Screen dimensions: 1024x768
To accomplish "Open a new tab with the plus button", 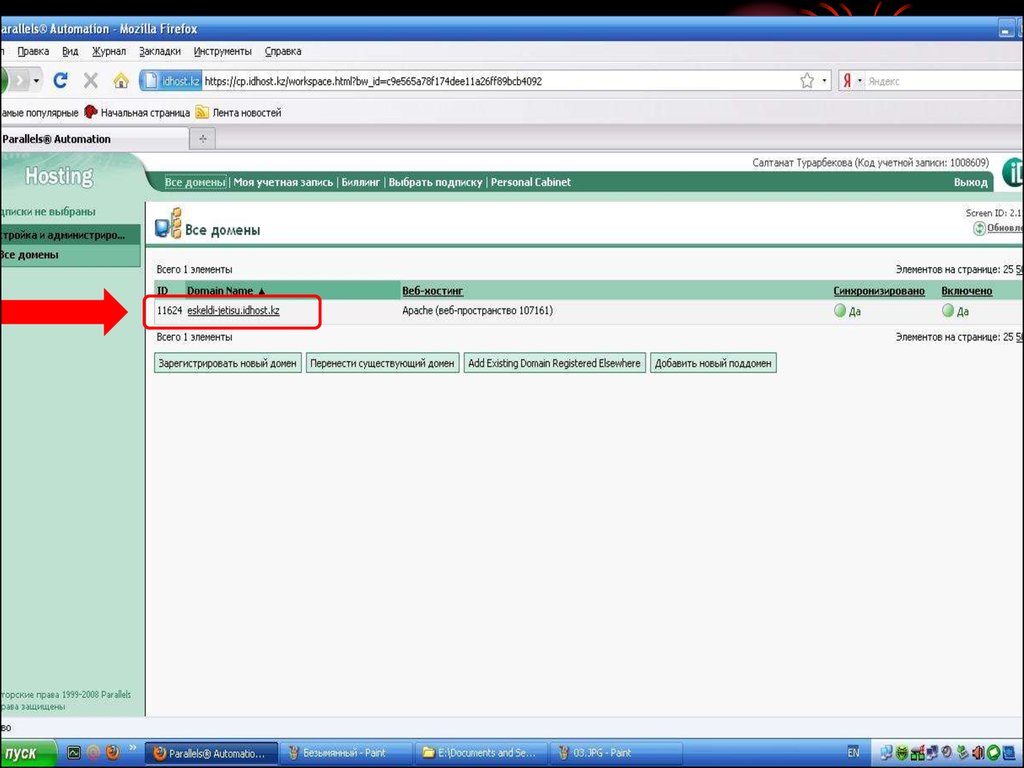I will [x=203, y=139].
